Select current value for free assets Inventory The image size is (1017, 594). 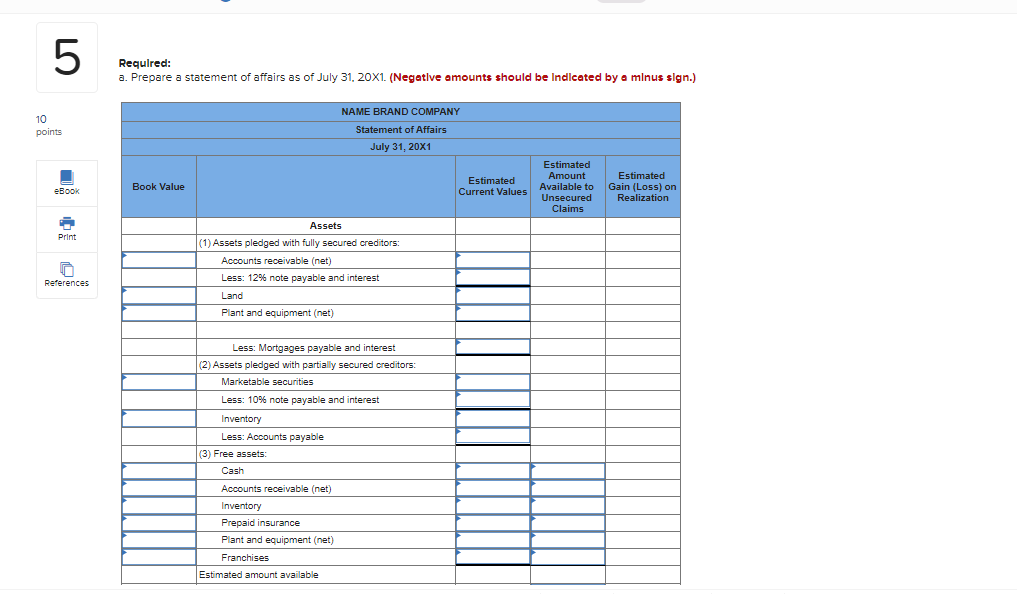click(493, 506)
